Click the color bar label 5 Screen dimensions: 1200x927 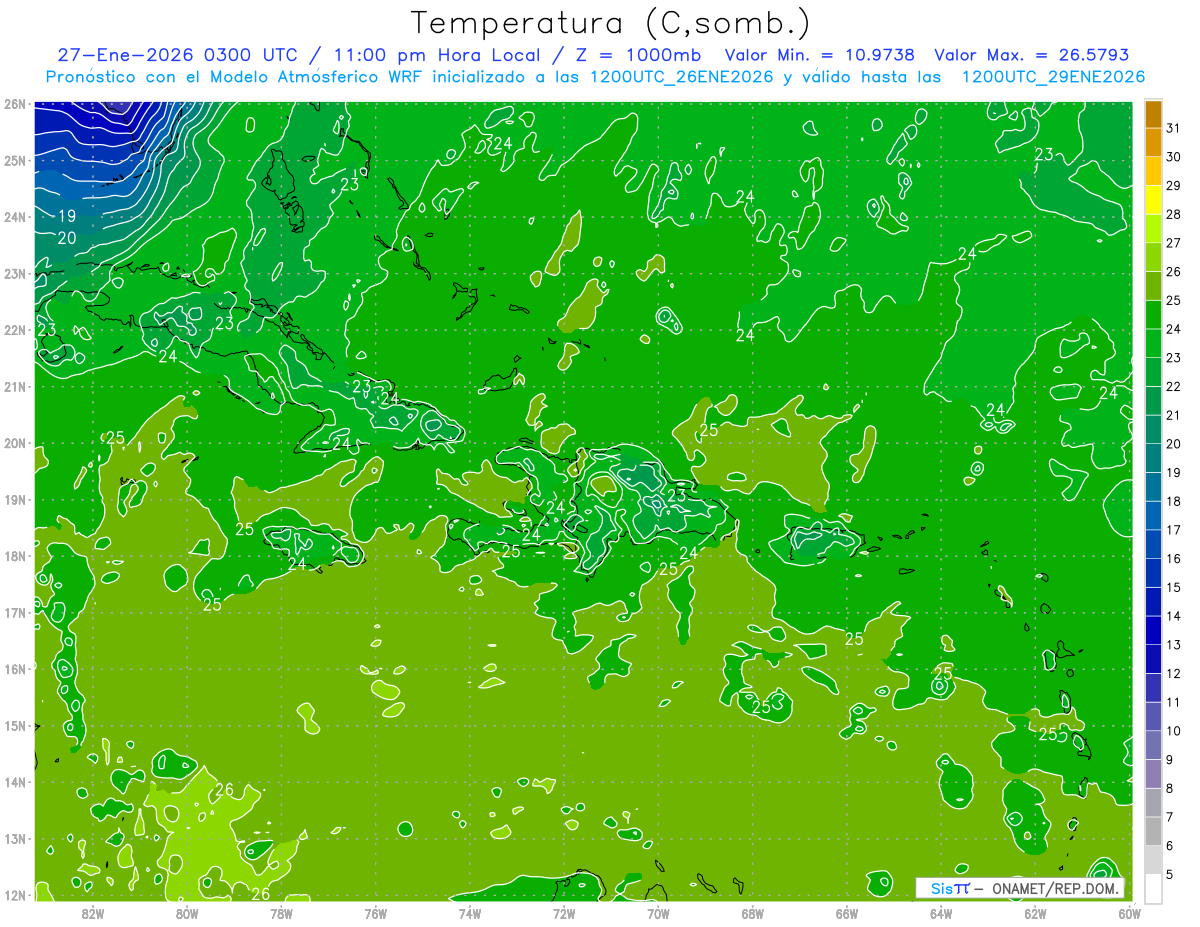click(1170, 875)
